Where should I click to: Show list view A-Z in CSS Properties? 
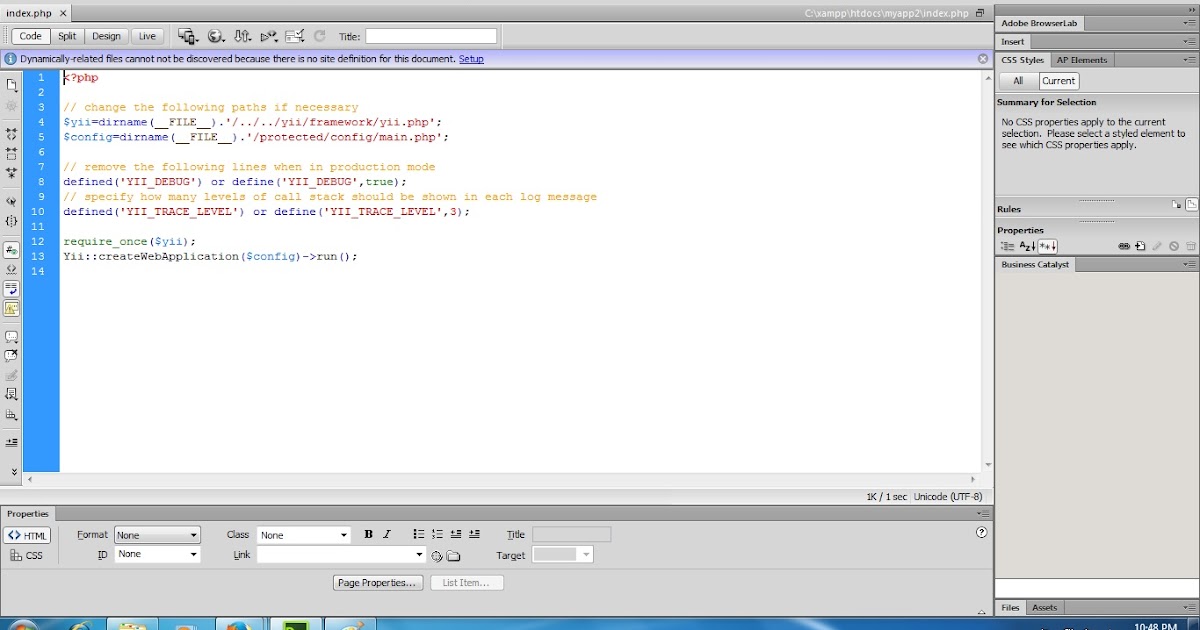tap(1027, 246)
